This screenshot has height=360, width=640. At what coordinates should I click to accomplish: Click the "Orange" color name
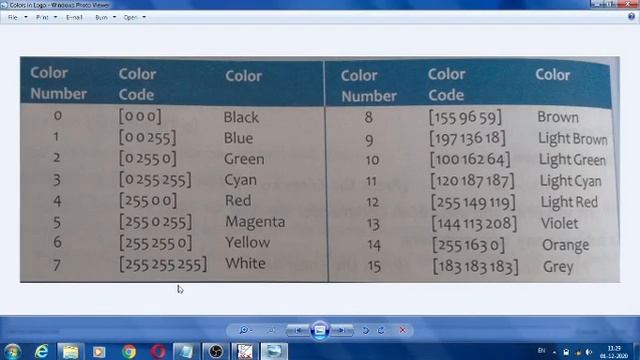pyautogui.click(x=566, y=245)
